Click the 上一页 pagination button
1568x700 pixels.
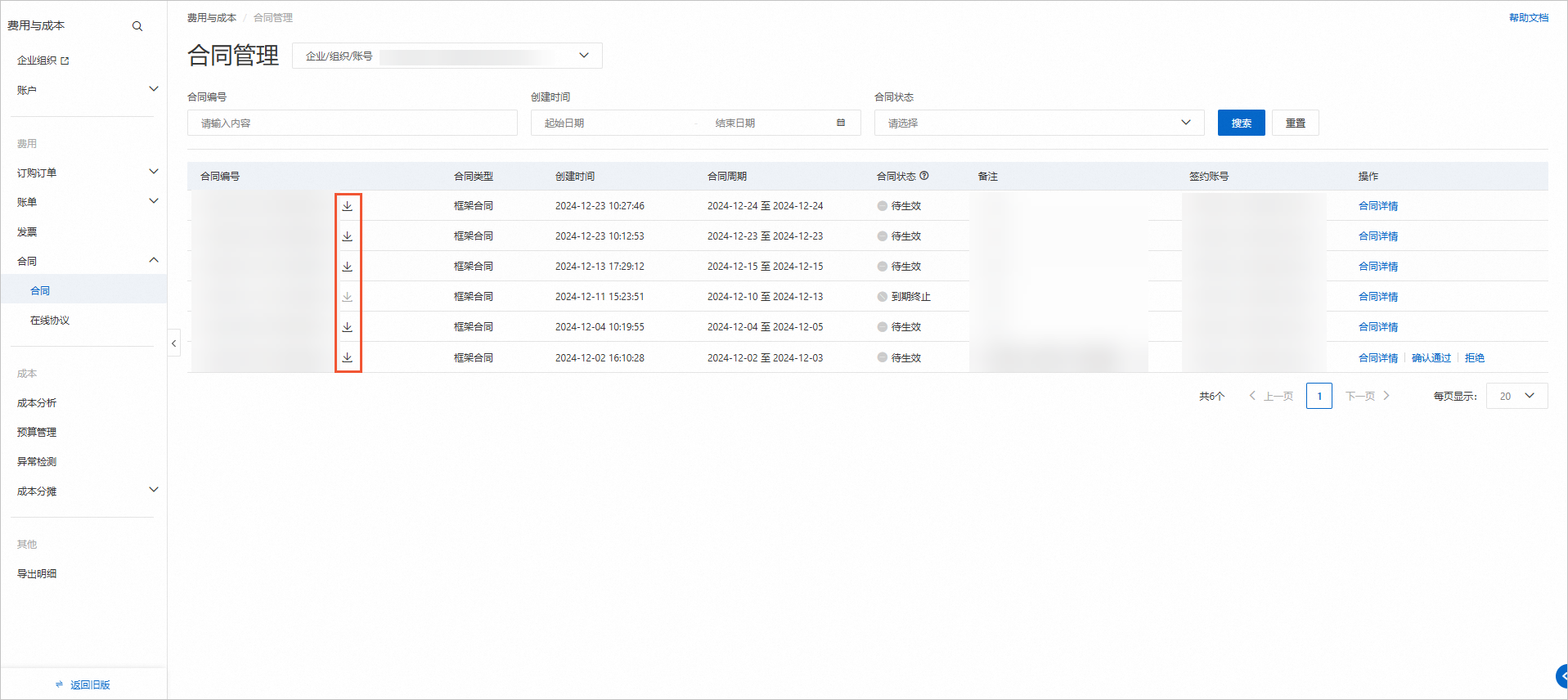(1271, 397)
